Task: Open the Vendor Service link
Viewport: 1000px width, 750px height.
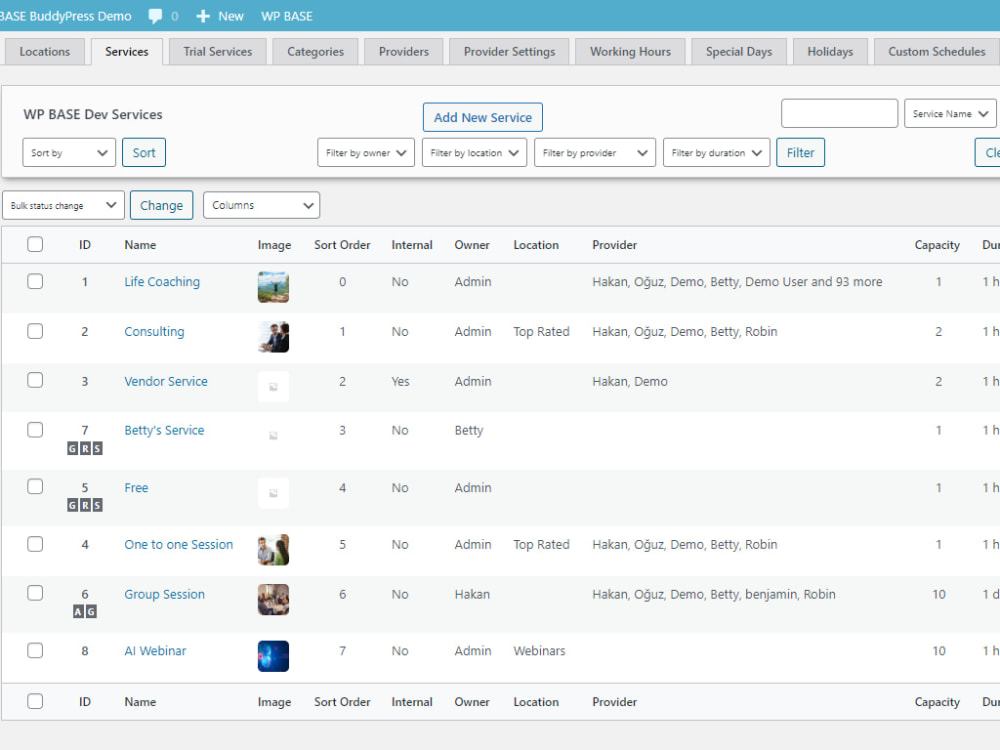Action: click(166, 381)
